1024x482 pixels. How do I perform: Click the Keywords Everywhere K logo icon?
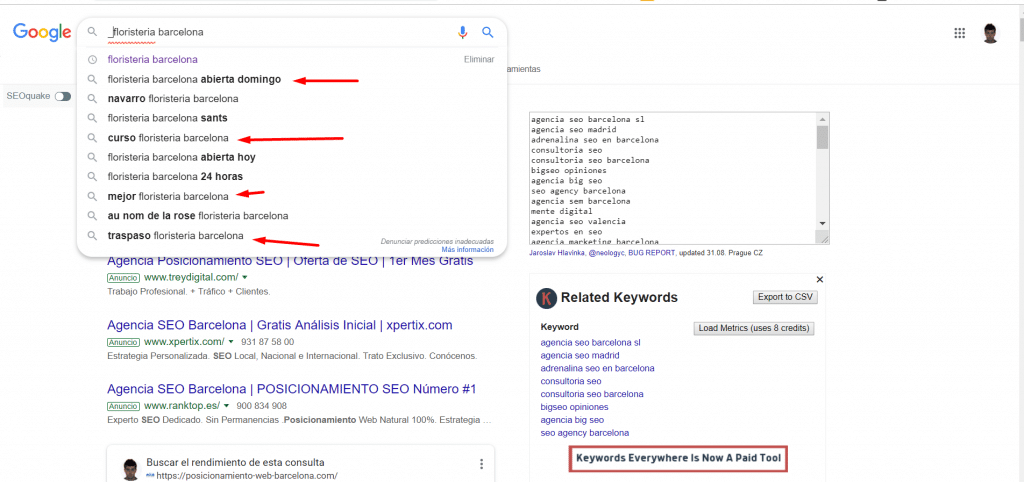click(547, 298)
